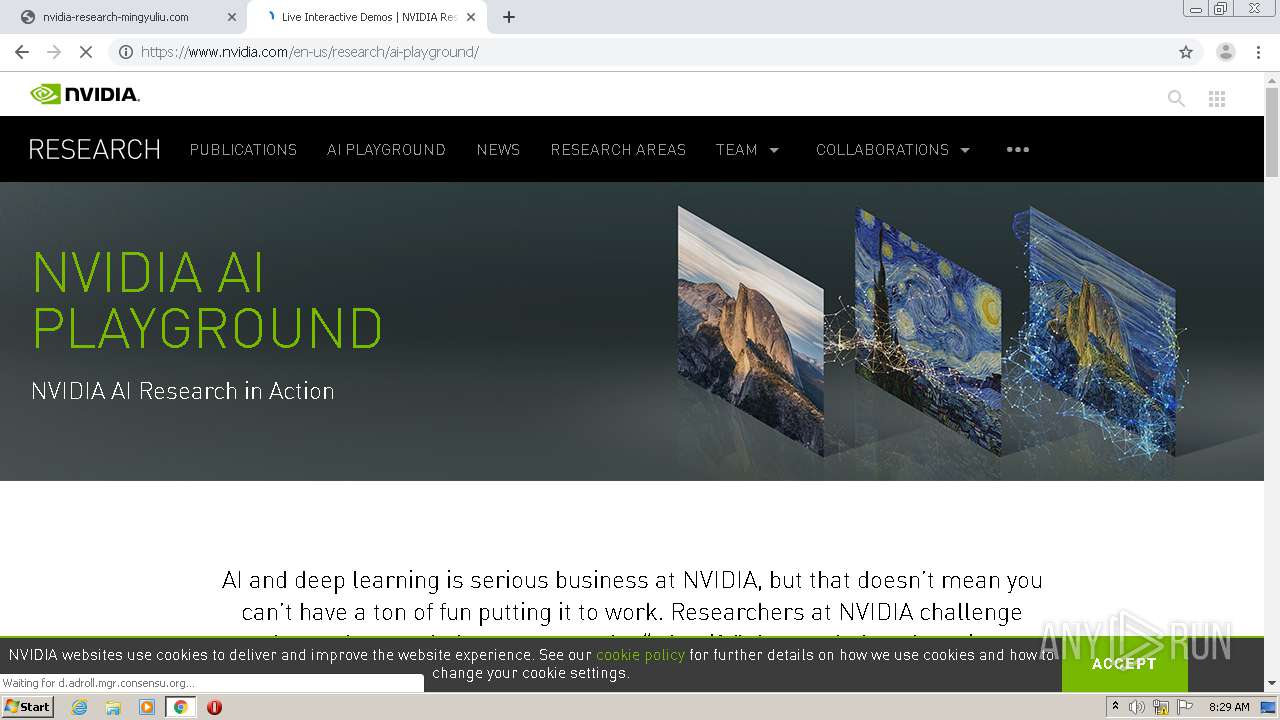The image size is (1280, 720).
Task: Open the Chrome profile avatar
Action: pos(1226,52)
